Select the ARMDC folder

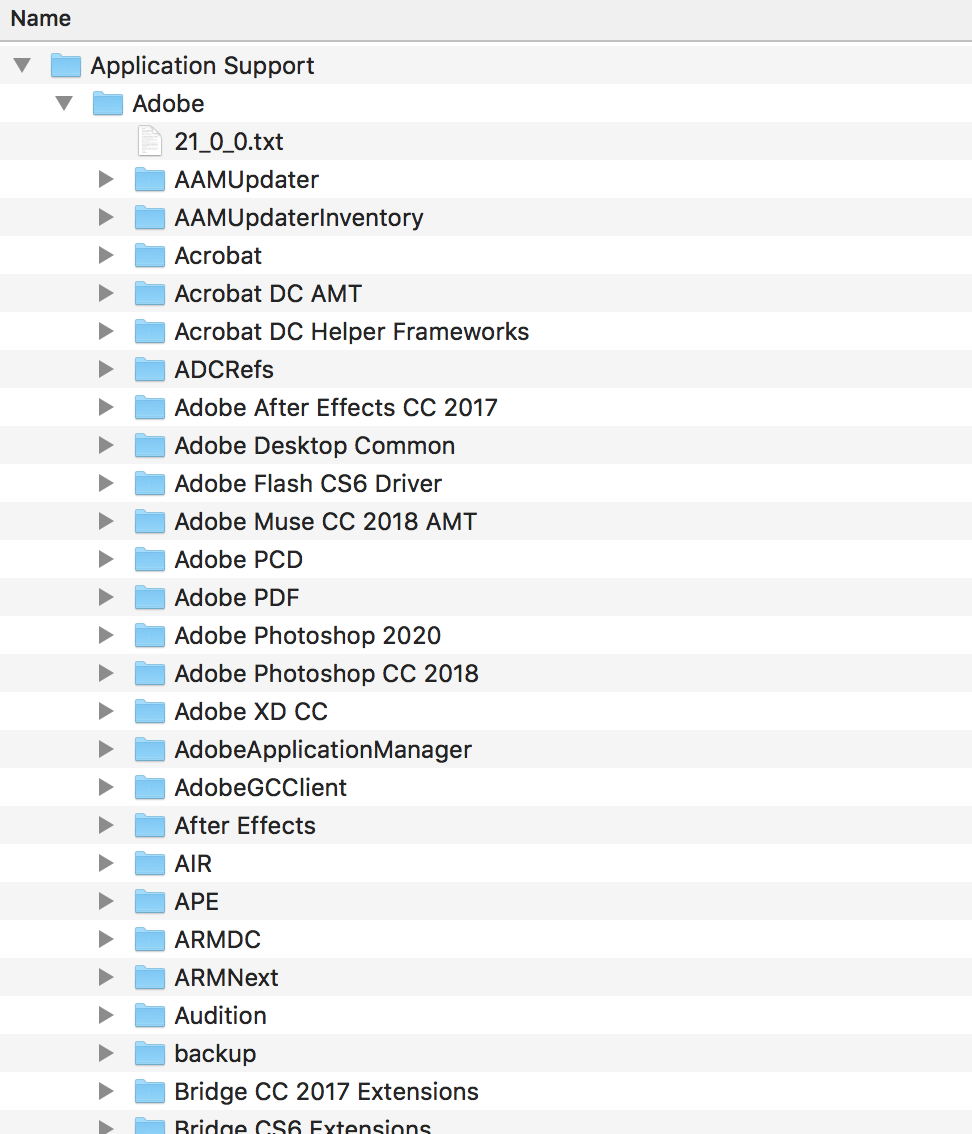point(215,939)
